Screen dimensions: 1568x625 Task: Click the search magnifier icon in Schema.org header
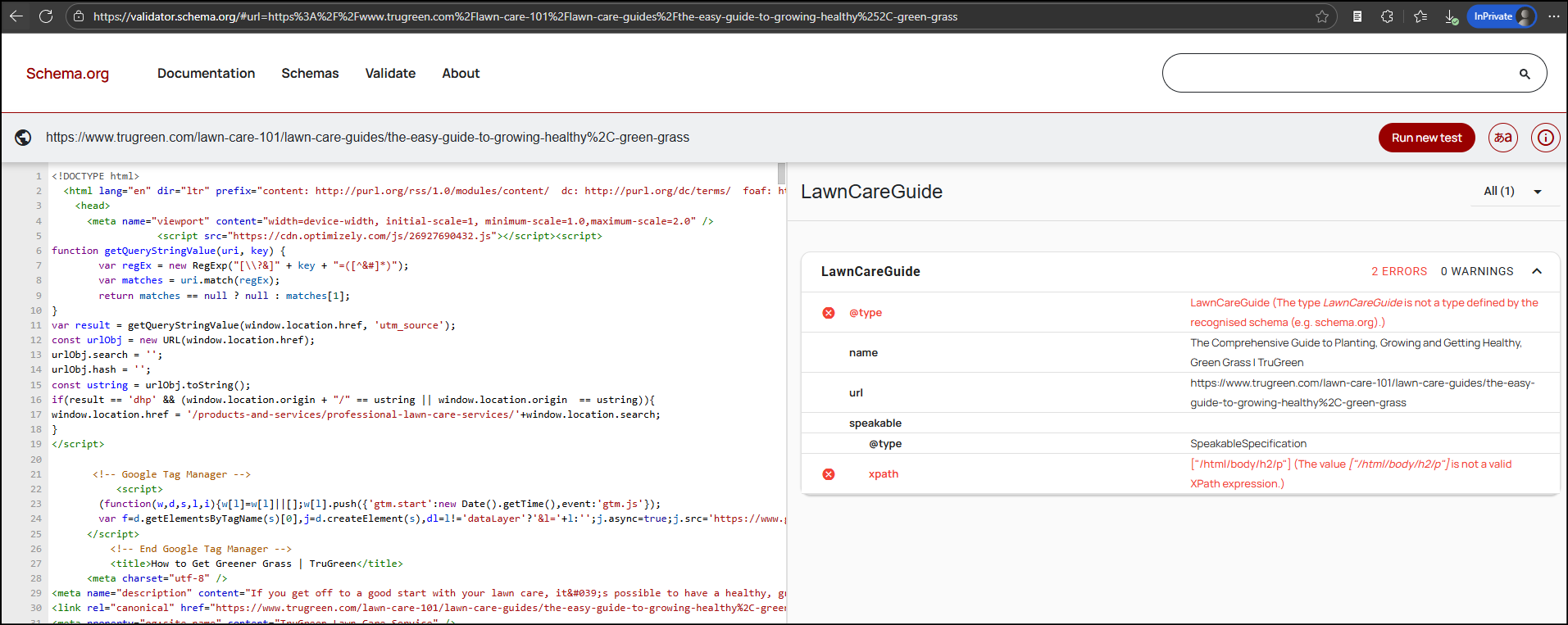pos(1525,74)
